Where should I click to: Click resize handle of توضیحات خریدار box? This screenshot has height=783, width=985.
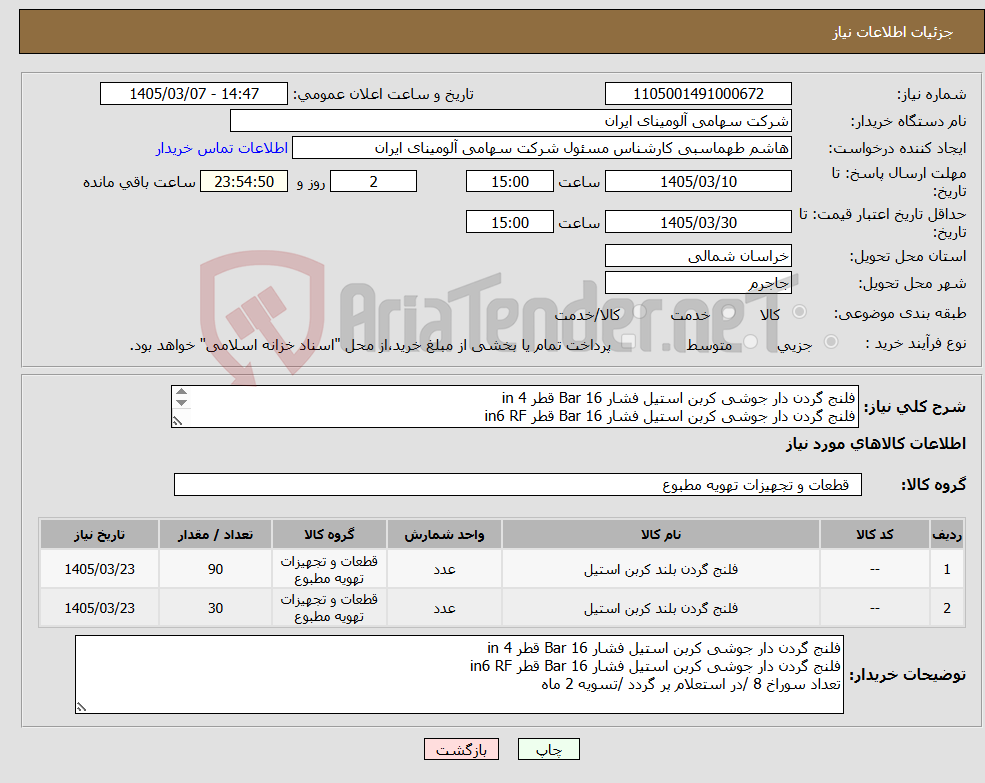pyautogui.click(x=81, y=707)
